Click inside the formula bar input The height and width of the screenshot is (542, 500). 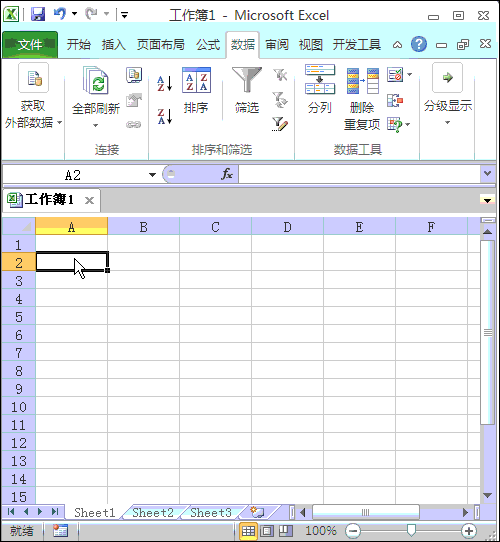359,174
